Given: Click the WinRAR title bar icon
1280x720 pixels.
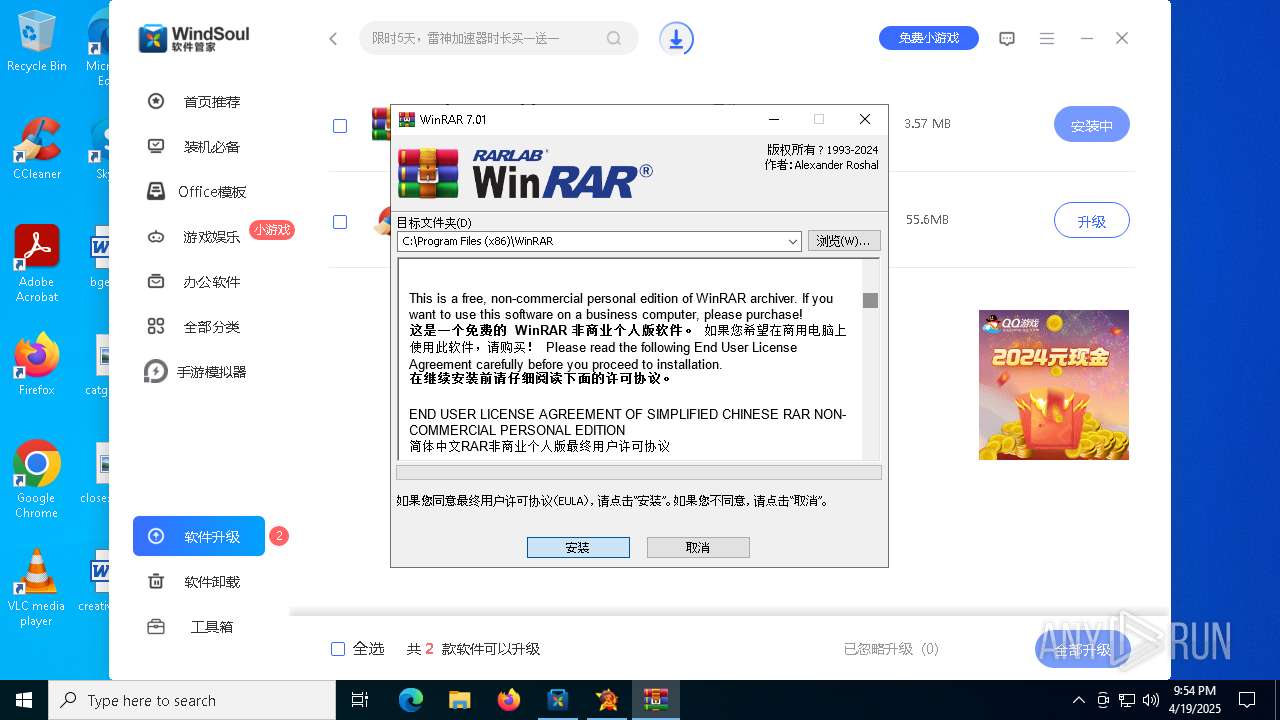Looking at the screenshot, I should [x=407, y=119].
